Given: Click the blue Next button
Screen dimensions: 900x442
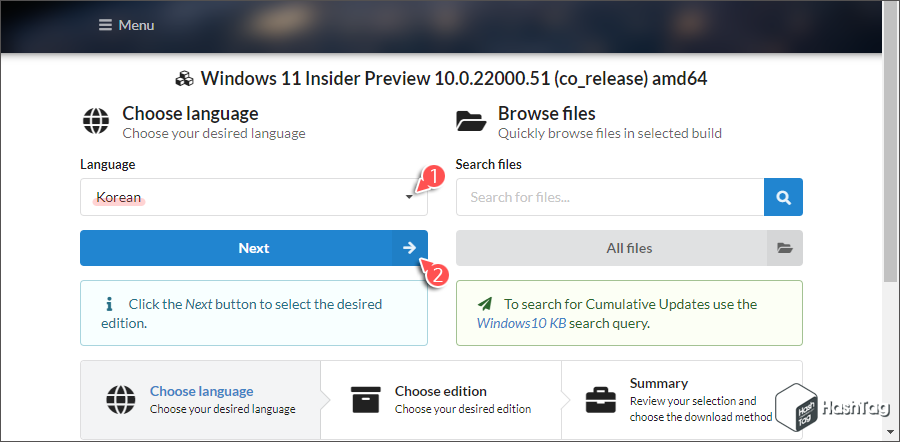Looking at the screenshot, I should (254, 248).
